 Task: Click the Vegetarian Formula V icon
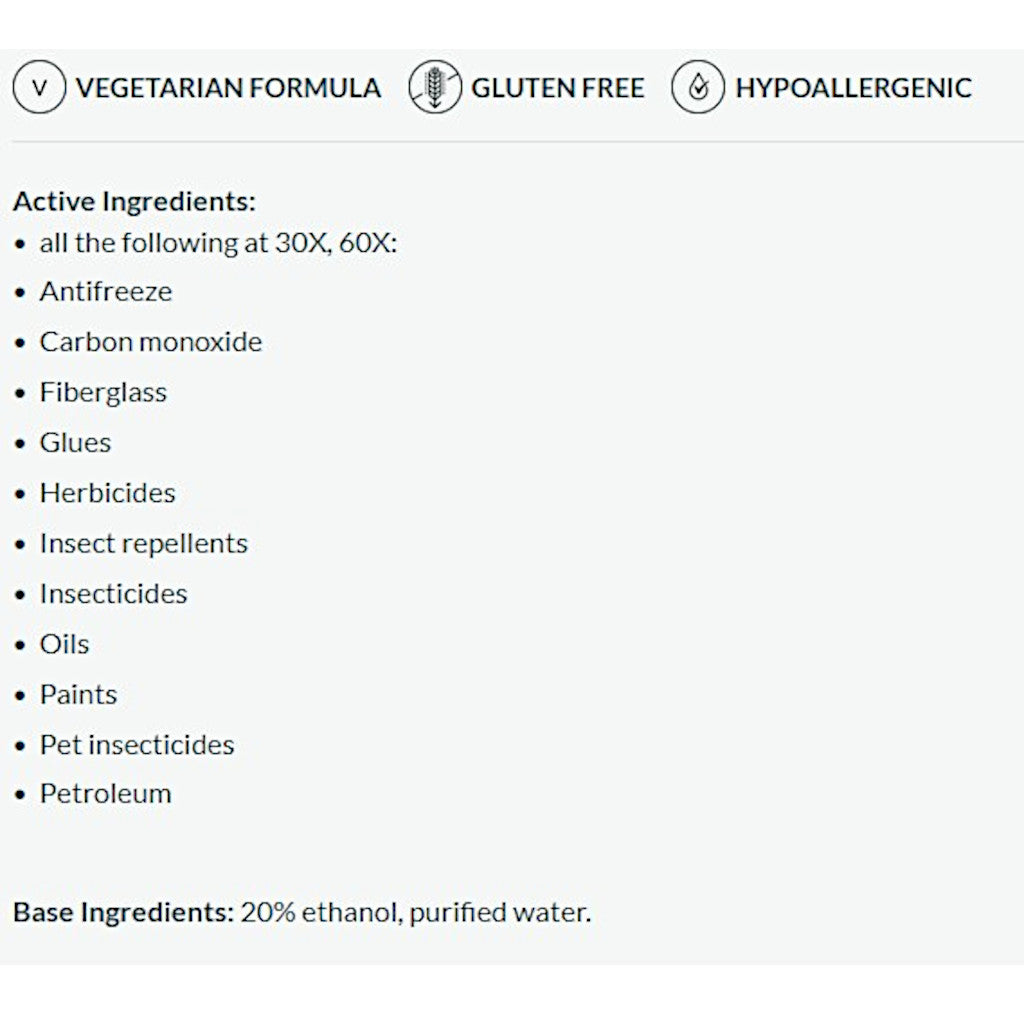click(x=39, y=87)
